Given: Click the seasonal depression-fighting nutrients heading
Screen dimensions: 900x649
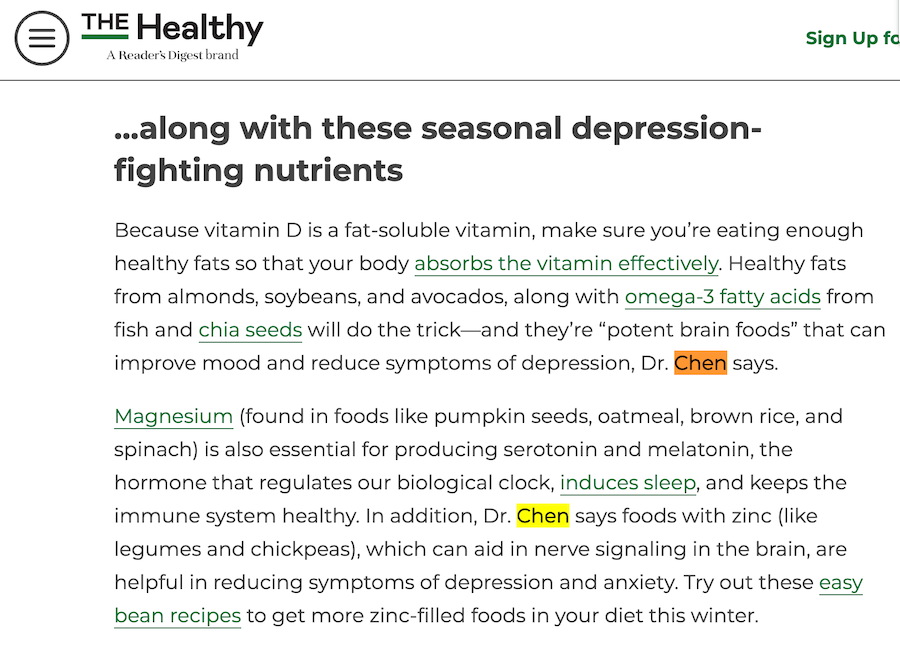Looking at the screenshot, I should 438,149.
